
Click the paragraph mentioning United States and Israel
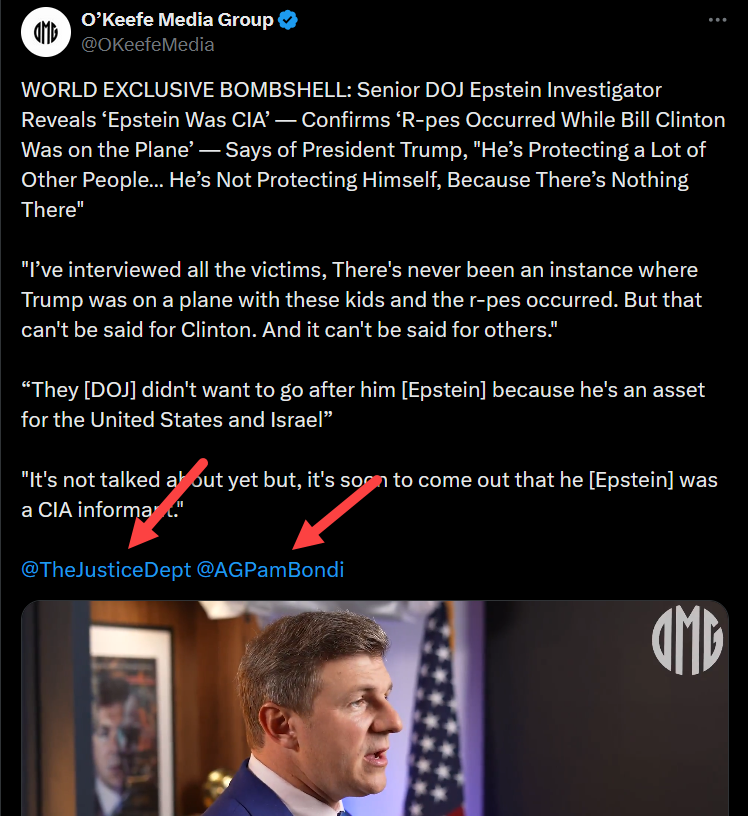tap(363, 405)
